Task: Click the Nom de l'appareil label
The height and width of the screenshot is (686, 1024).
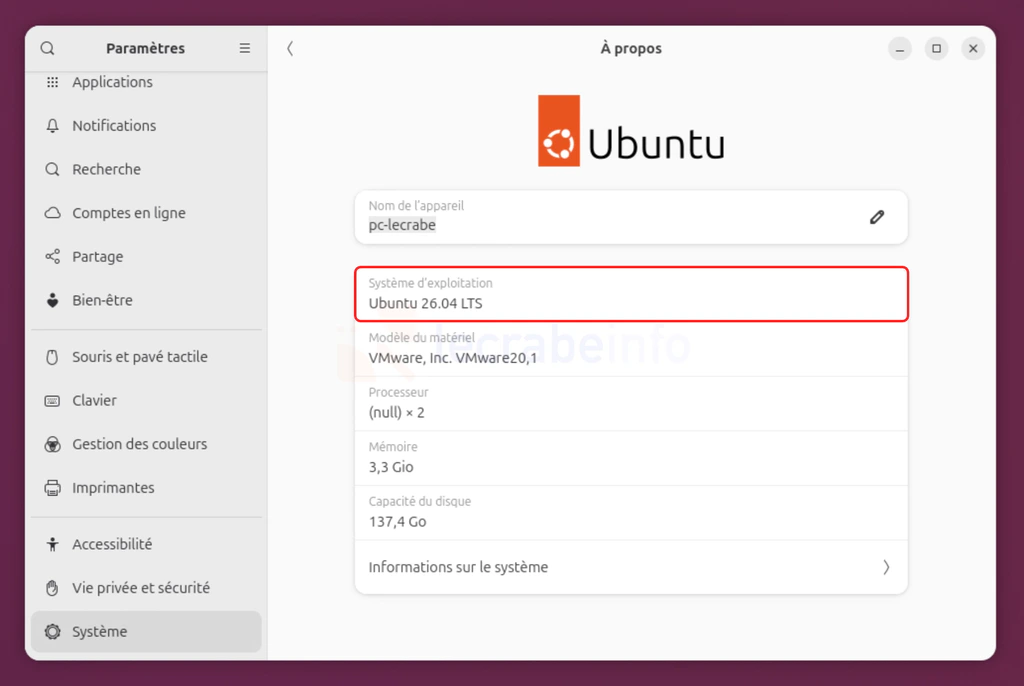Action: pos(416,206)
